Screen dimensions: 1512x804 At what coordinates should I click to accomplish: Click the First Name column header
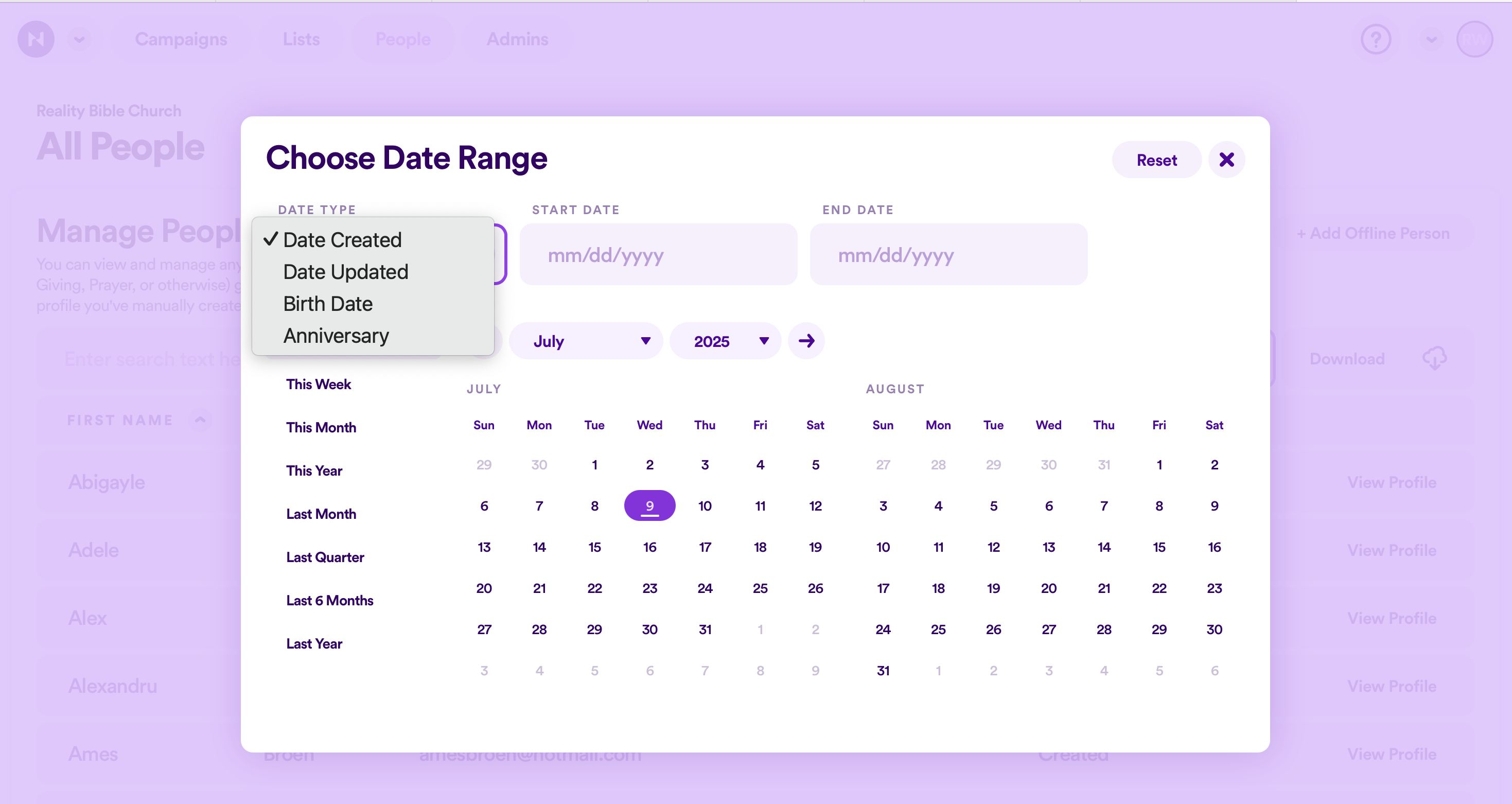point(120,420)
